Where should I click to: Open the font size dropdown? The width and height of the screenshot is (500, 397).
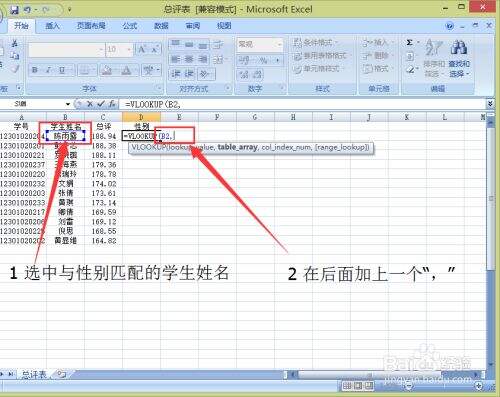coord(129,50)
